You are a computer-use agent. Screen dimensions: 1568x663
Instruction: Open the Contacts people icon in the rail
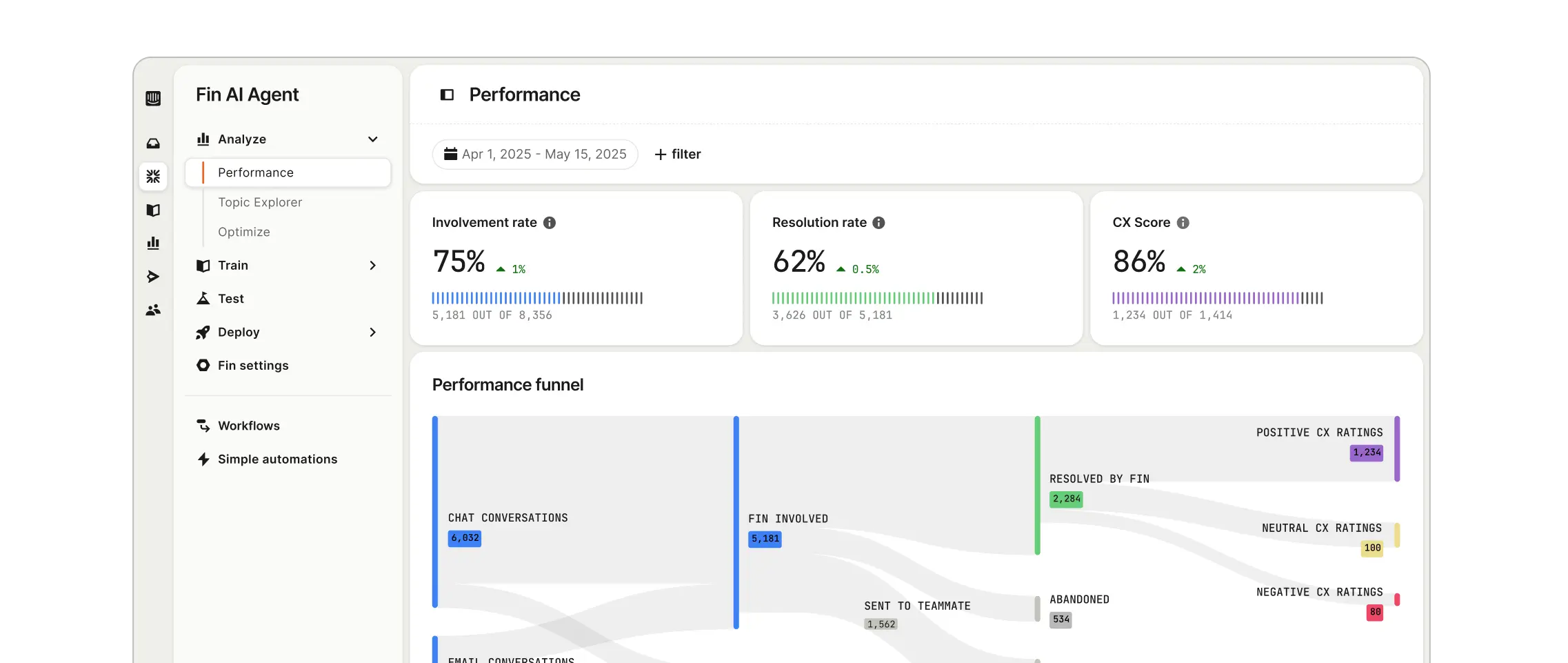tap(153, 310)
